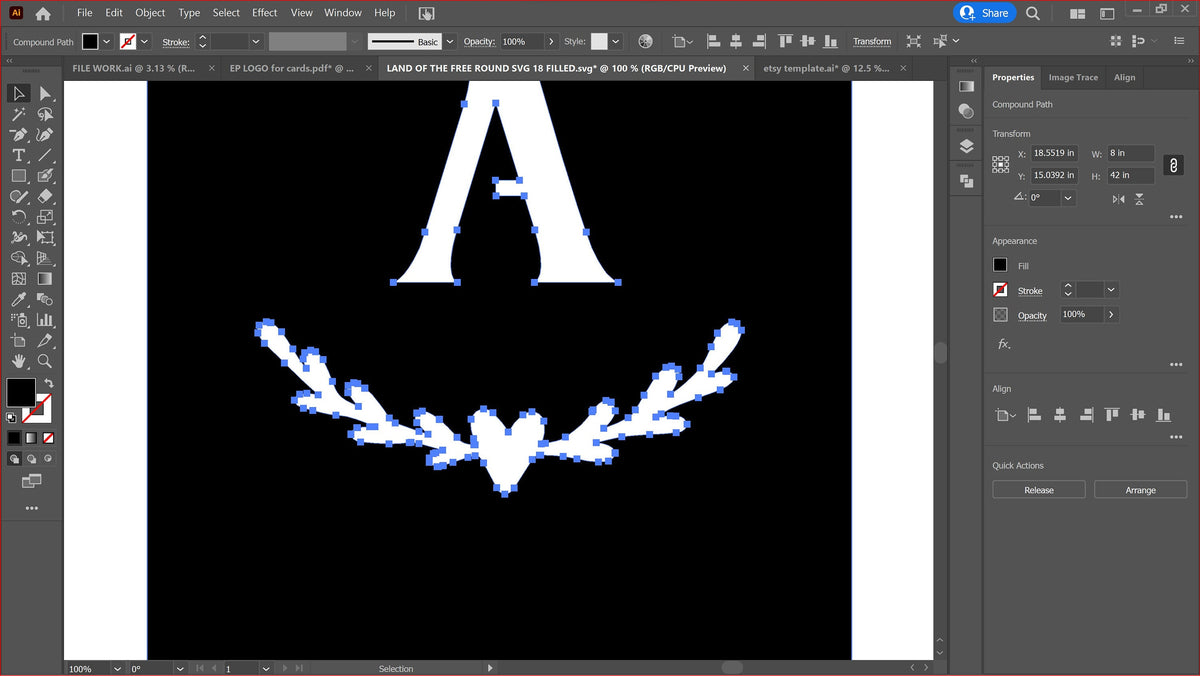Toggle constrain width and height proportions
The width and height of the screenshot is (1200, 676).
[1174, 165]
